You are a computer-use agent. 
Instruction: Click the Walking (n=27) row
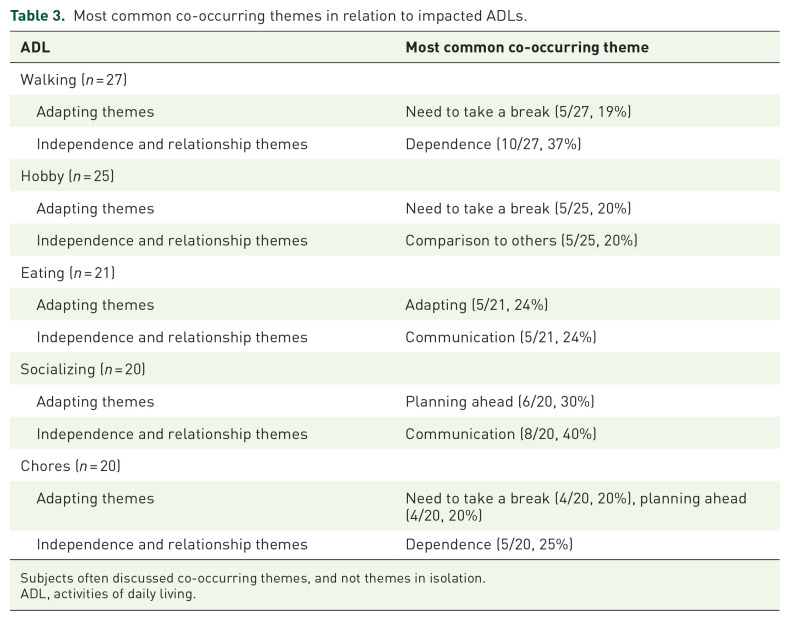pos(394,80)
